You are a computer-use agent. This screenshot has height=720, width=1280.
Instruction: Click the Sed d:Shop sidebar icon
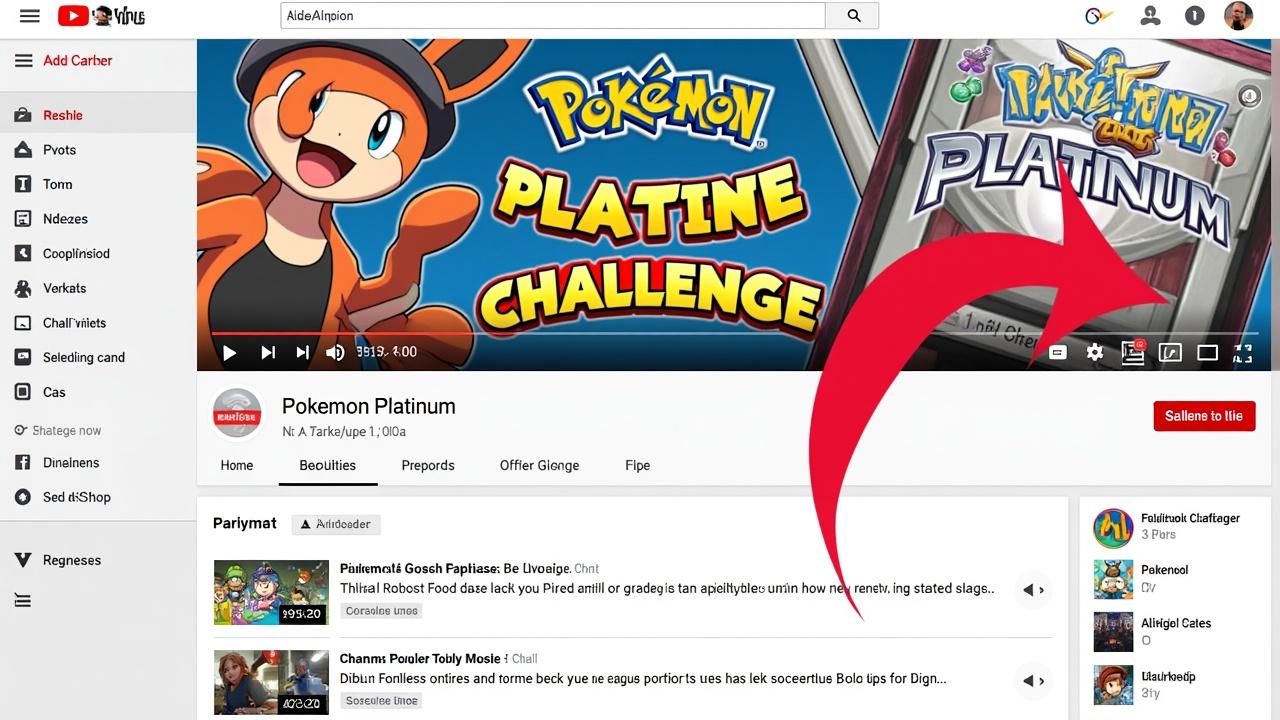click(23, 497)
